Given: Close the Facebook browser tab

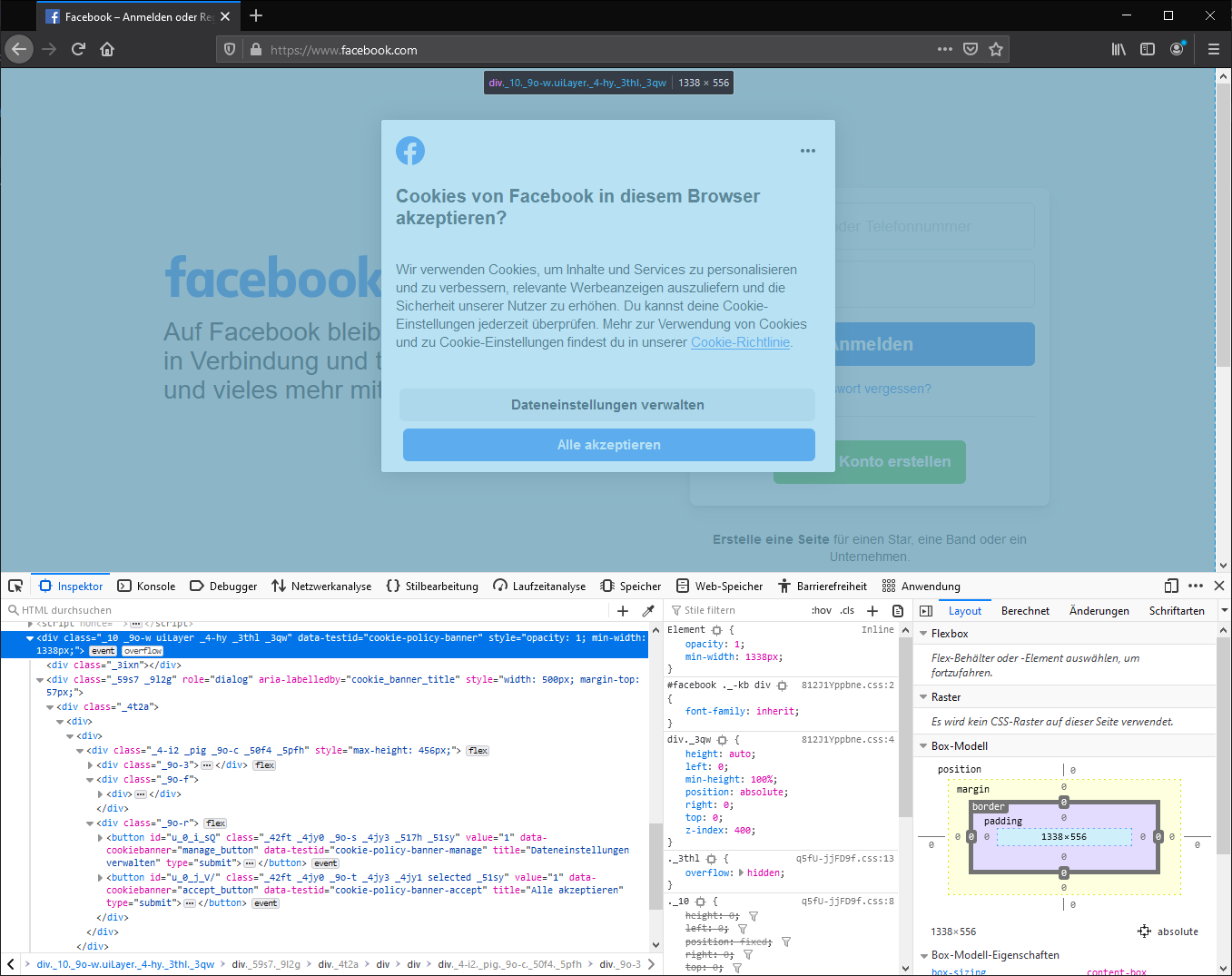Looking at the screenshot, I should [x=225, y=16].
